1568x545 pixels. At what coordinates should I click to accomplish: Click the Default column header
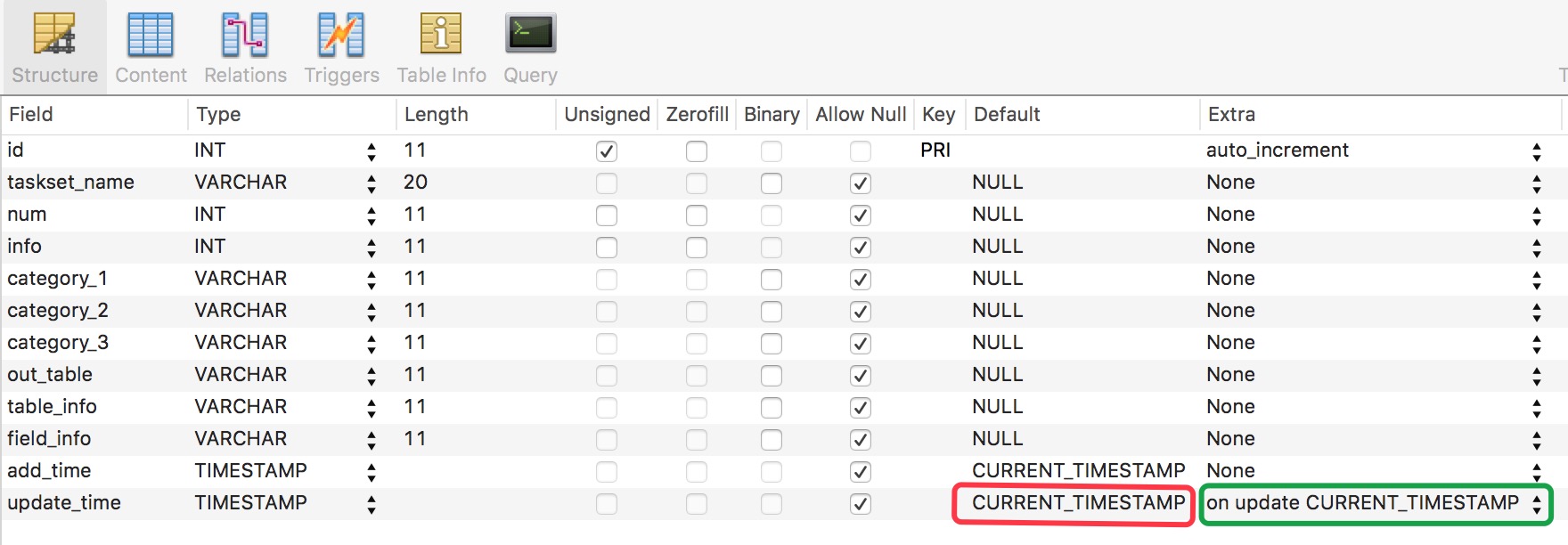pyautogui.click(x=1007, y=114)
